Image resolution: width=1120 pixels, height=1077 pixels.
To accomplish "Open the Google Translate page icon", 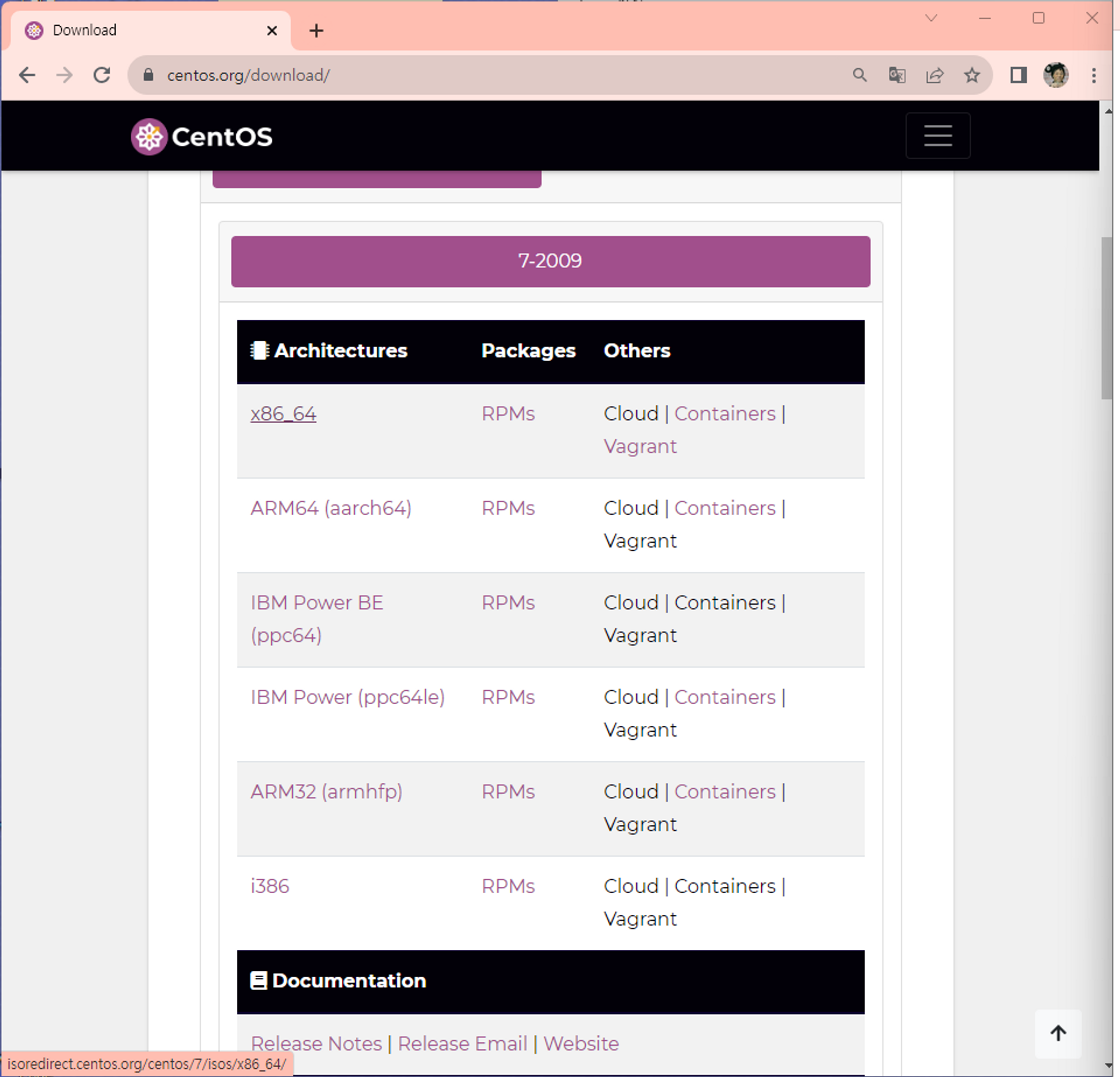I will (x=897, y=75).
